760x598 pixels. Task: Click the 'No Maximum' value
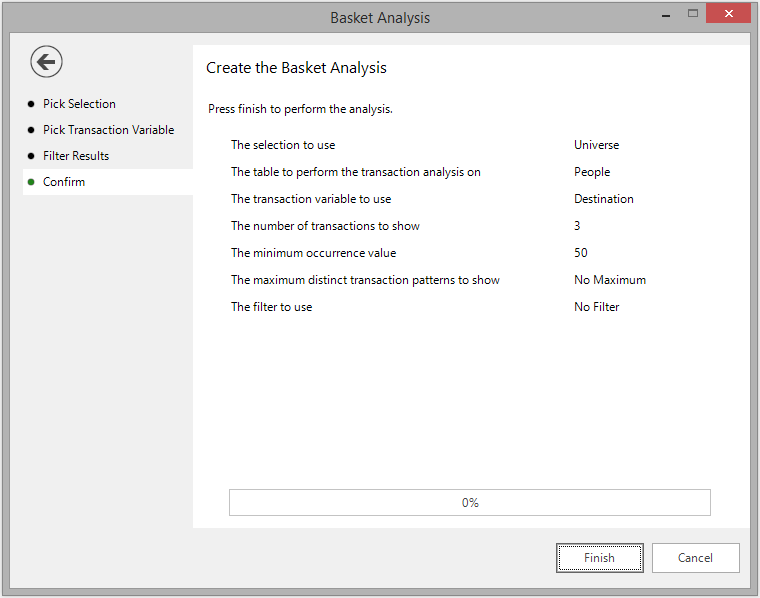[610, 280]
